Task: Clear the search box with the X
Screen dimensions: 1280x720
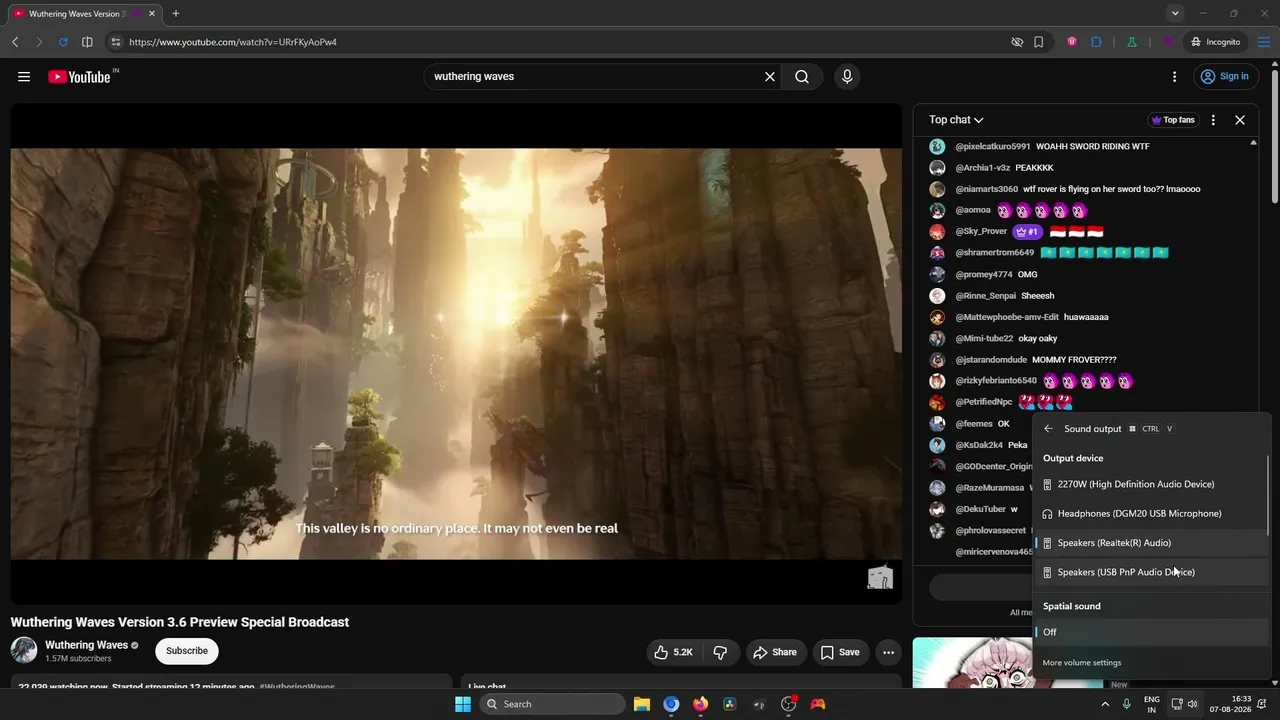Action: (770, 77)
